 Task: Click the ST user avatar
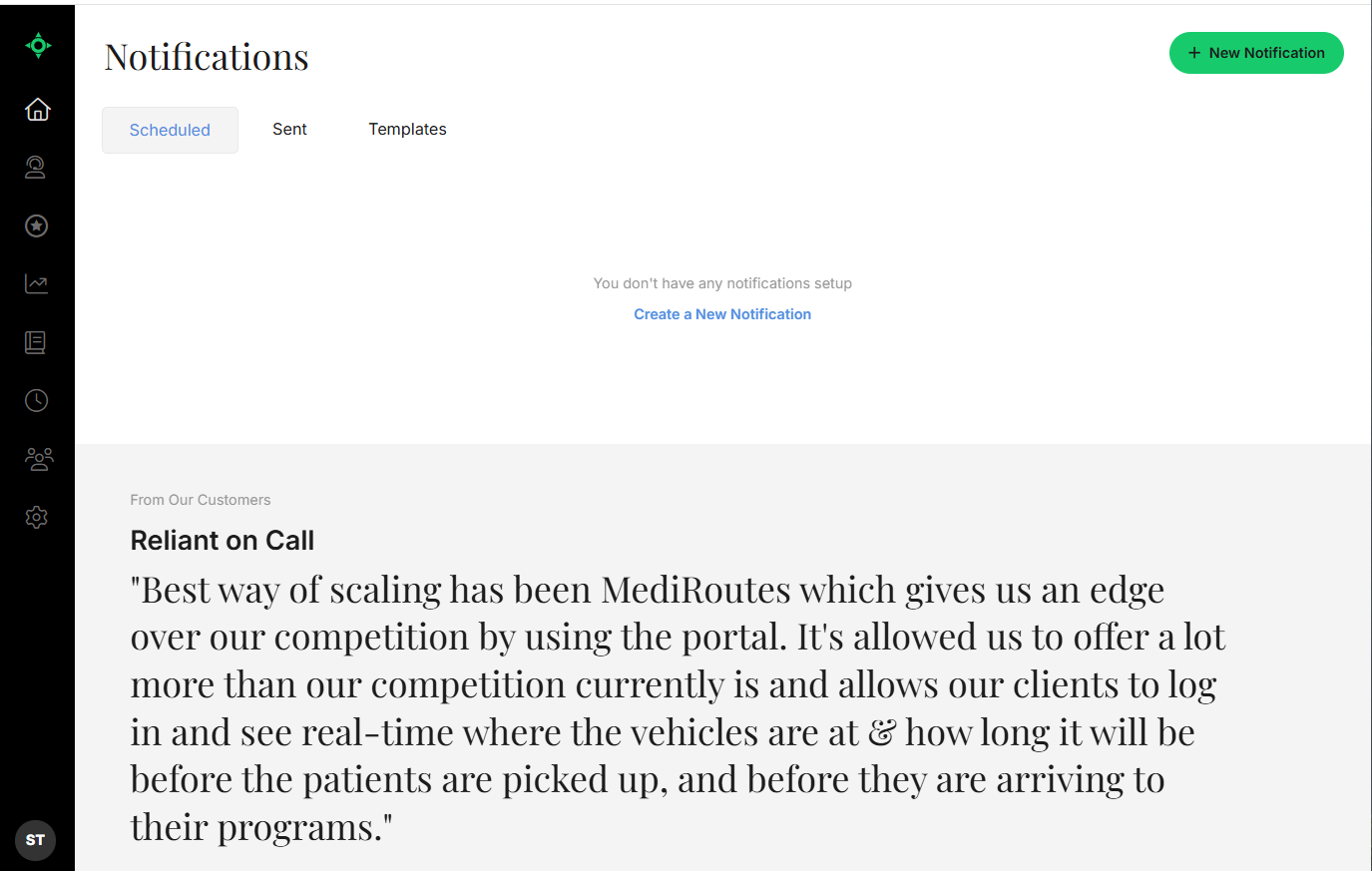tap(36, 840)
